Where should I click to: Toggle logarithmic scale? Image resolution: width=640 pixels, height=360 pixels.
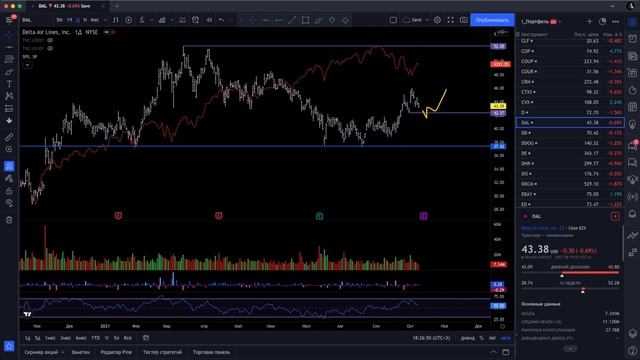pos(492,338)
